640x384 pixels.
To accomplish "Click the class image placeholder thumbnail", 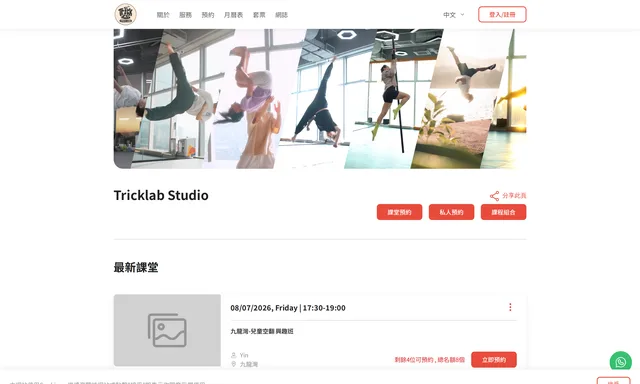I will [167, 330].
